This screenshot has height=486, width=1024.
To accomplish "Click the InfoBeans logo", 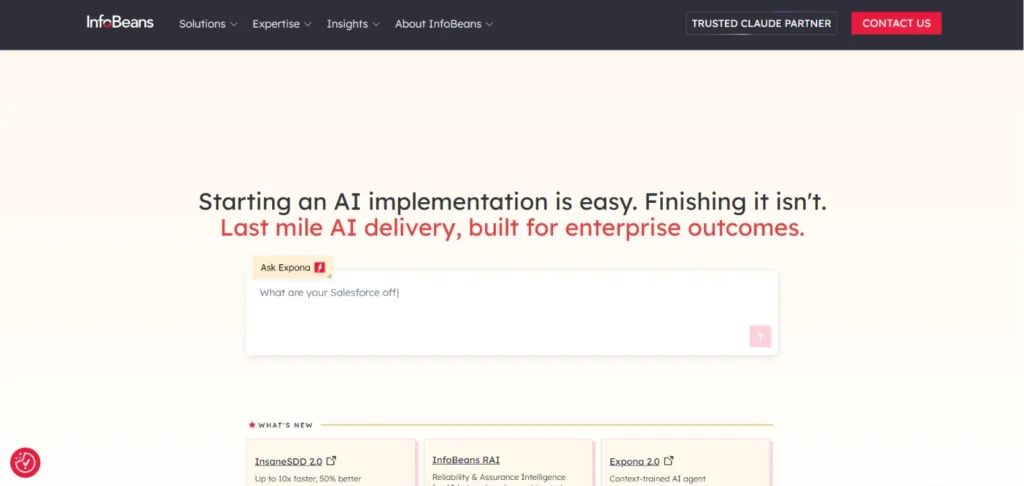I will [120, 22].
